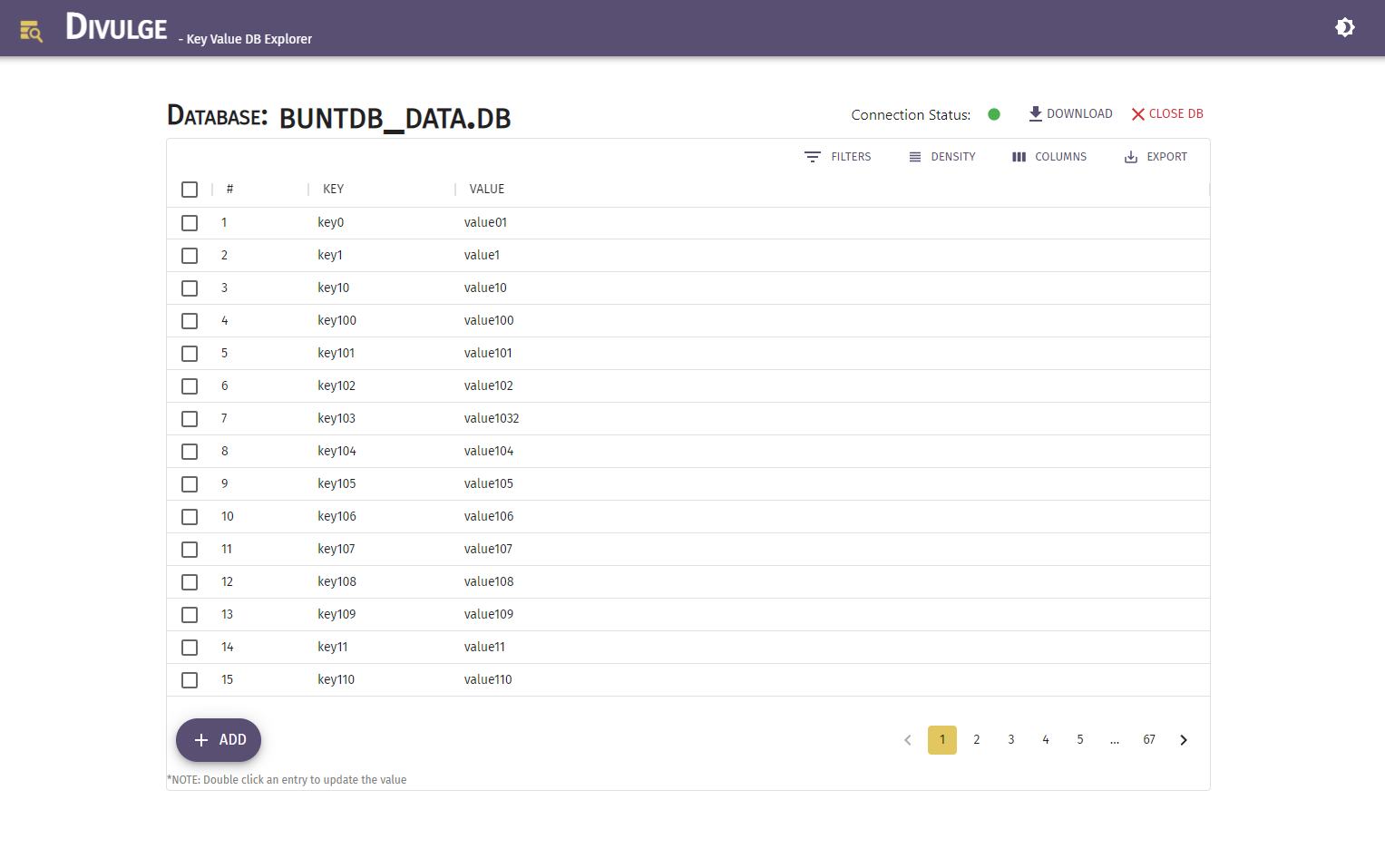Check the key107 row box

tap(190, 550)
